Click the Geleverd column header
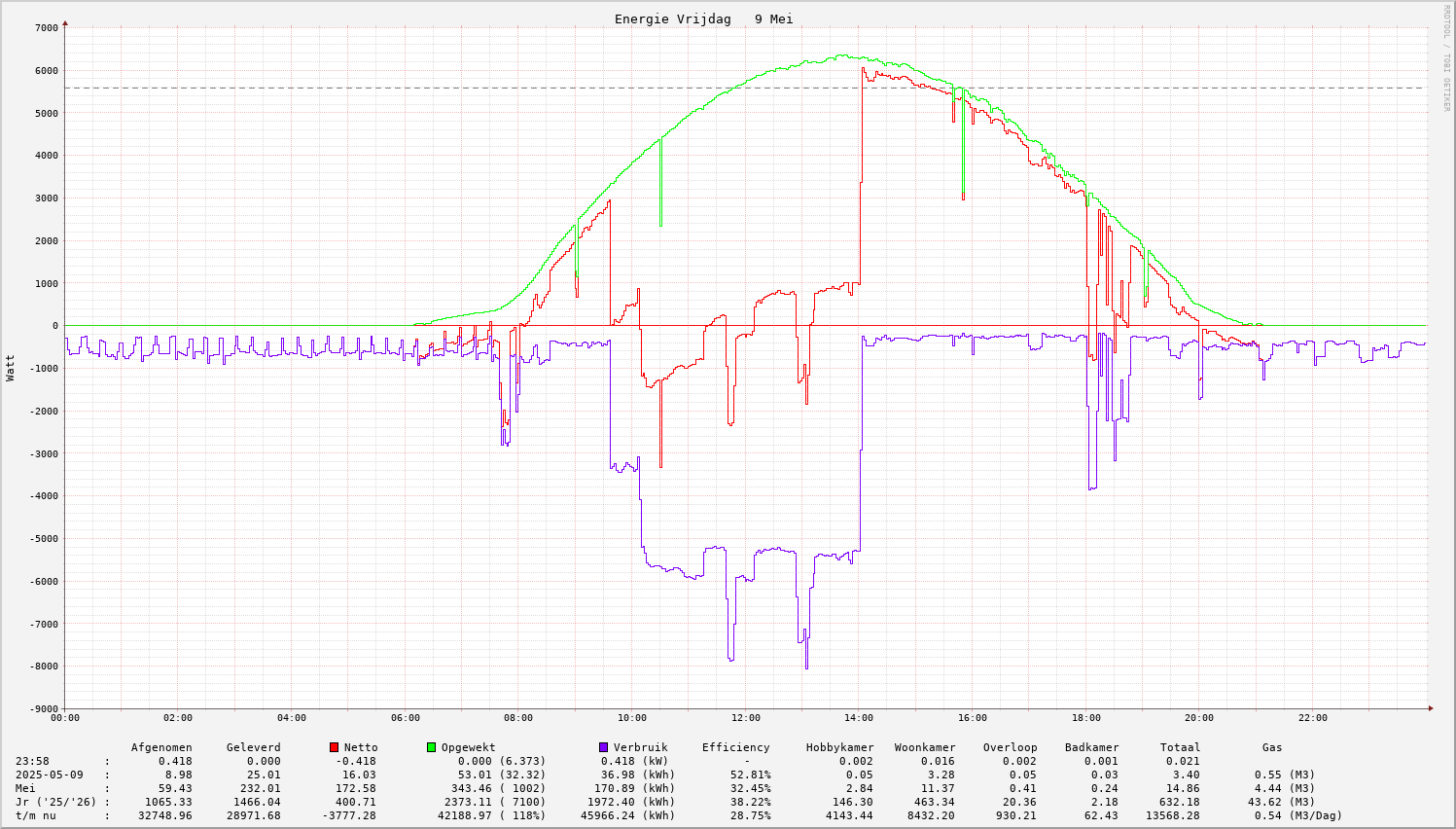 [x=253, y=747]
